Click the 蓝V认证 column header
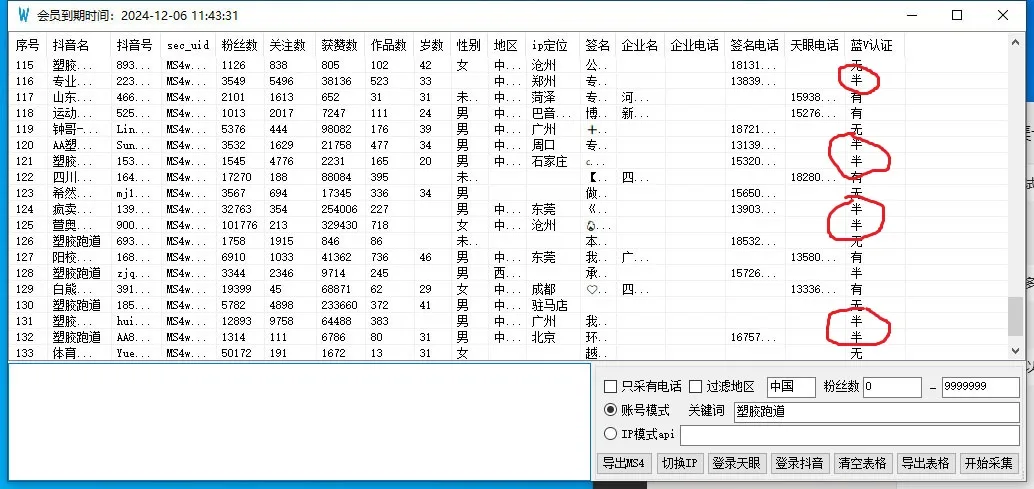The height and width of the screenshot is (489, 1034). pos(870,46)
